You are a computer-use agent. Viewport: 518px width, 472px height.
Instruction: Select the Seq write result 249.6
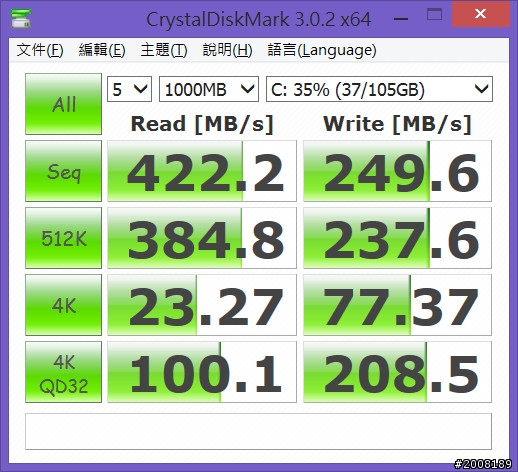(397, 171)
